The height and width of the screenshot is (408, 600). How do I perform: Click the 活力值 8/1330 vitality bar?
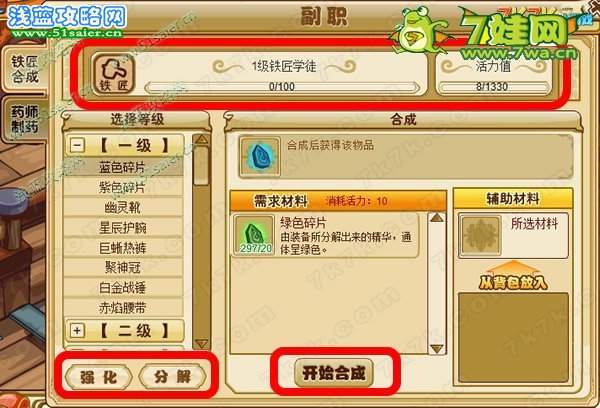tap(493, 87)
